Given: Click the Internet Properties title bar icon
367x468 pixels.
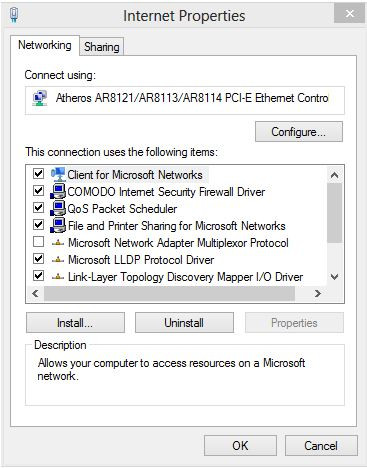Looking at the screenshot, I should point(14,15).
